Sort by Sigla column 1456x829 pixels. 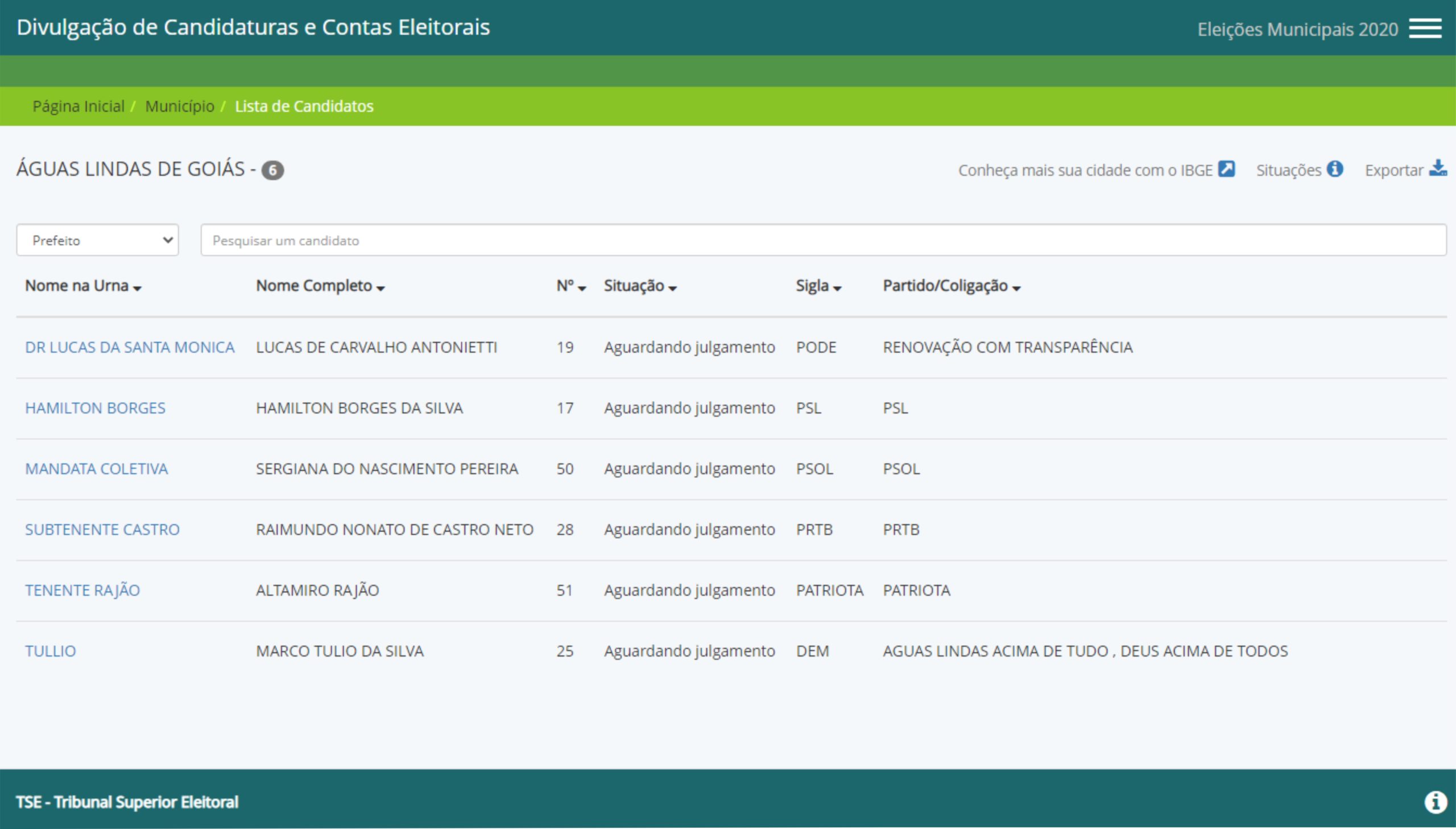point(818,286)
